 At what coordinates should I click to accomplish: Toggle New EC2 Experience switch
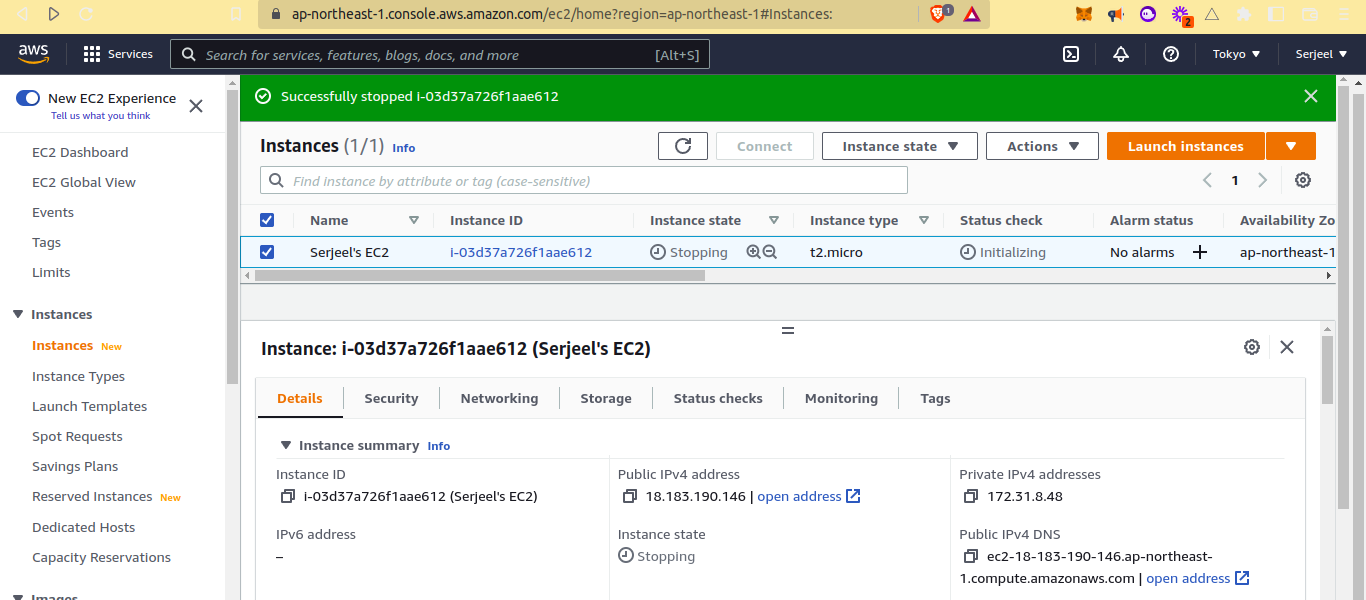[28, 98]
